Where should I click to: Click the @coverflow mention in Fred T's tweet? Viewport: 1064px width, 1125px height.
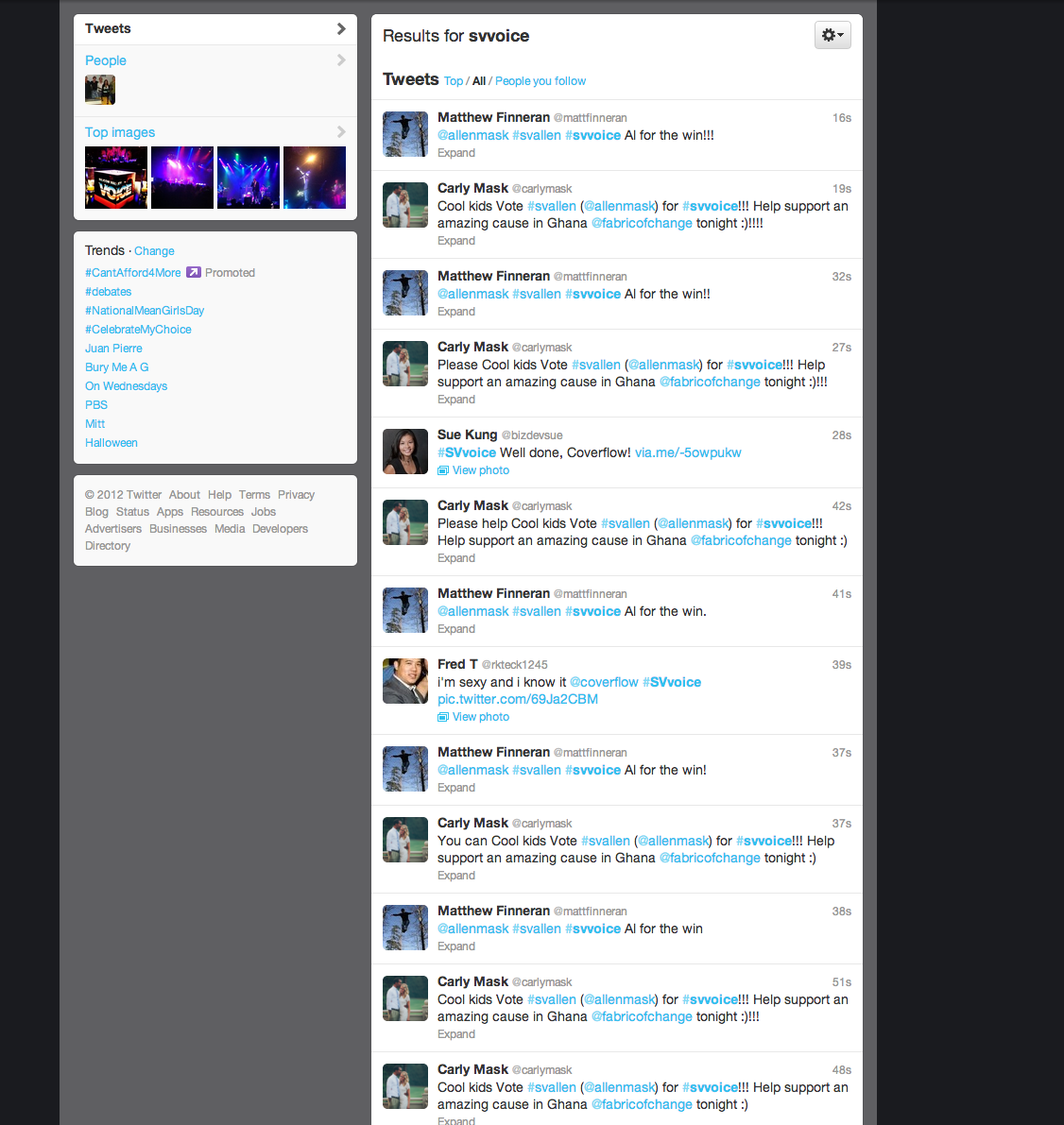(x=604, y=682)
